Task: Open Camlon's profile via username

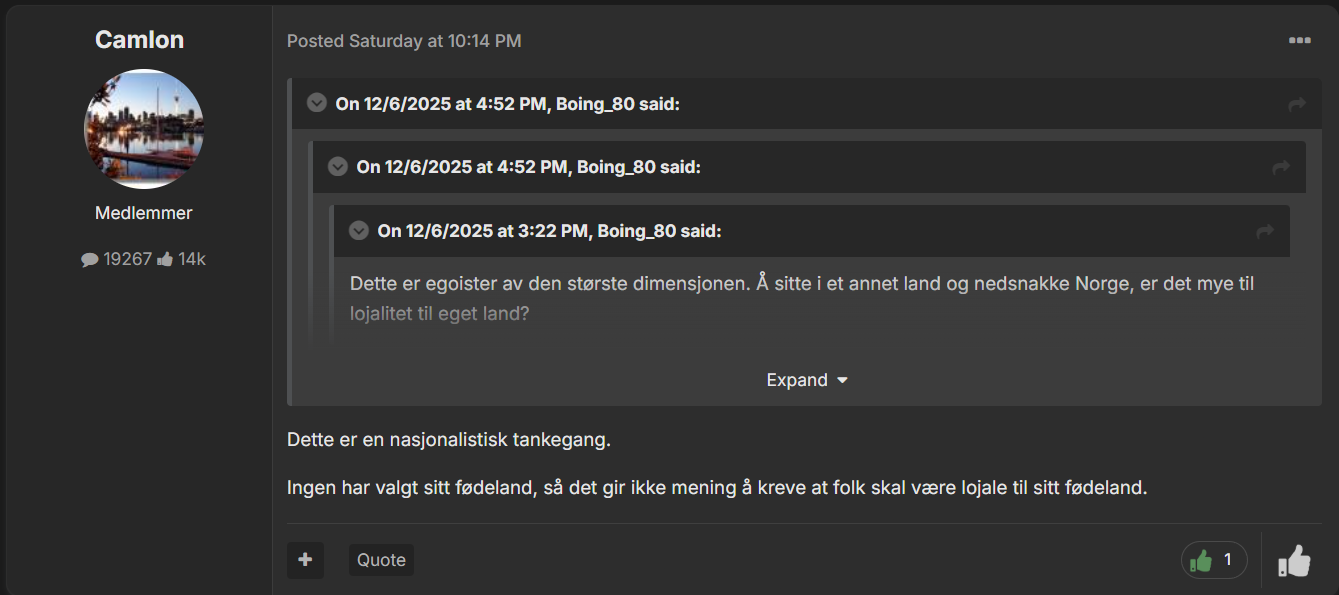Action: tap(139, 40)
